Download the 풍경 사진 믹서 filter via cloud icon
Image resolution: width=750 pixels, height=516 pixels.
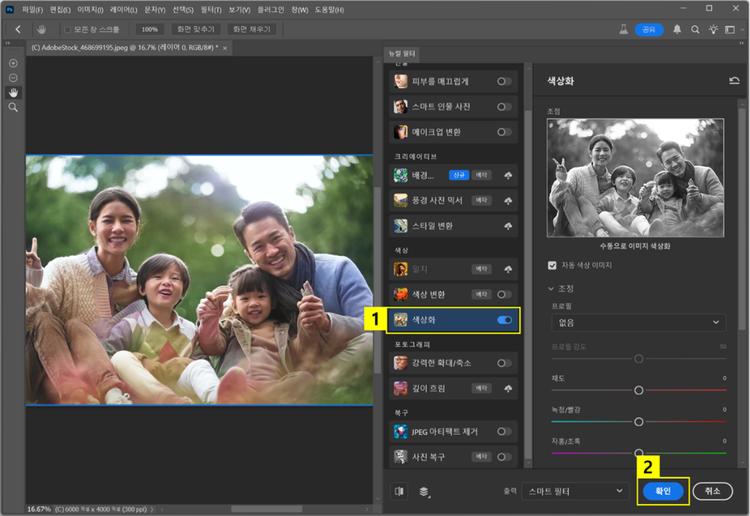coord(508,200)
